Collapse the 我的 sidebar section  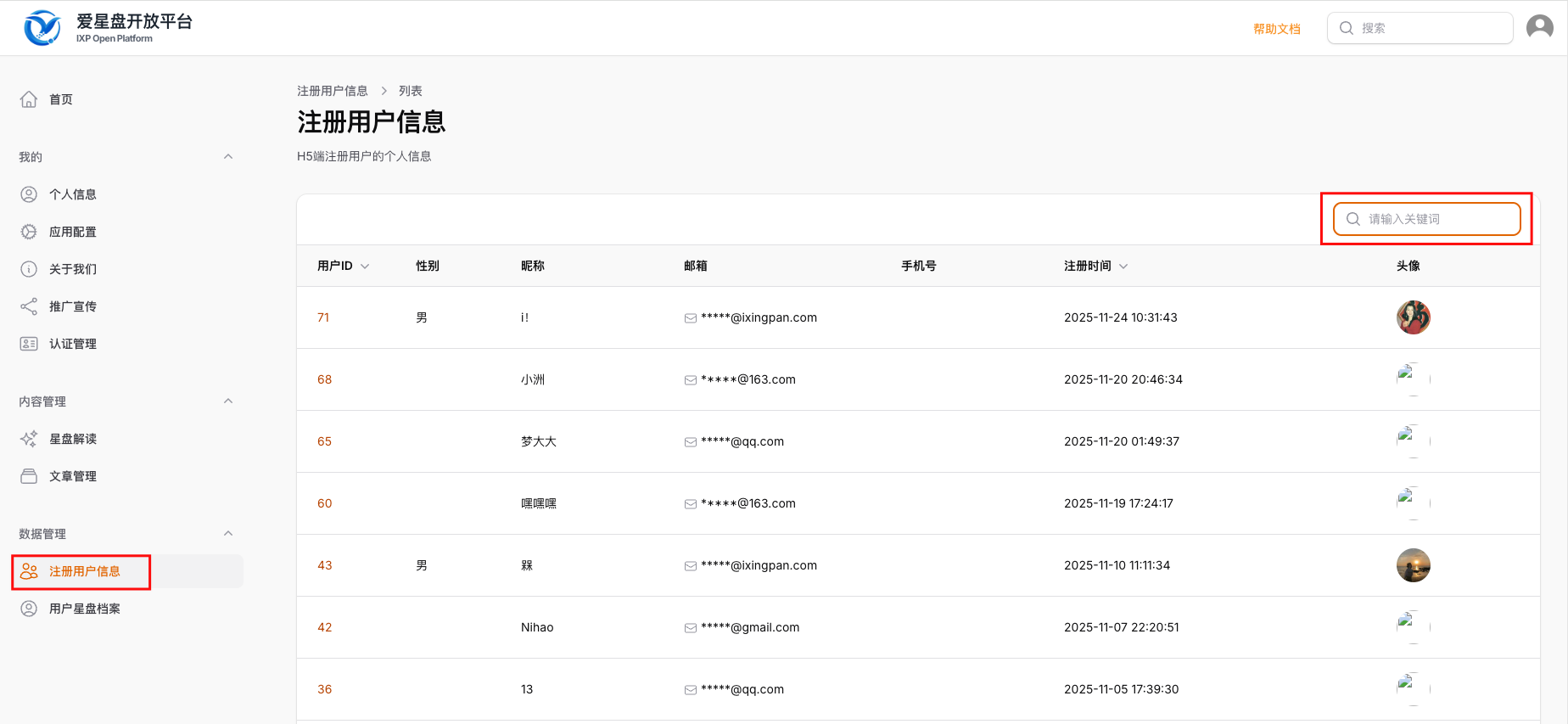[227, 157]
